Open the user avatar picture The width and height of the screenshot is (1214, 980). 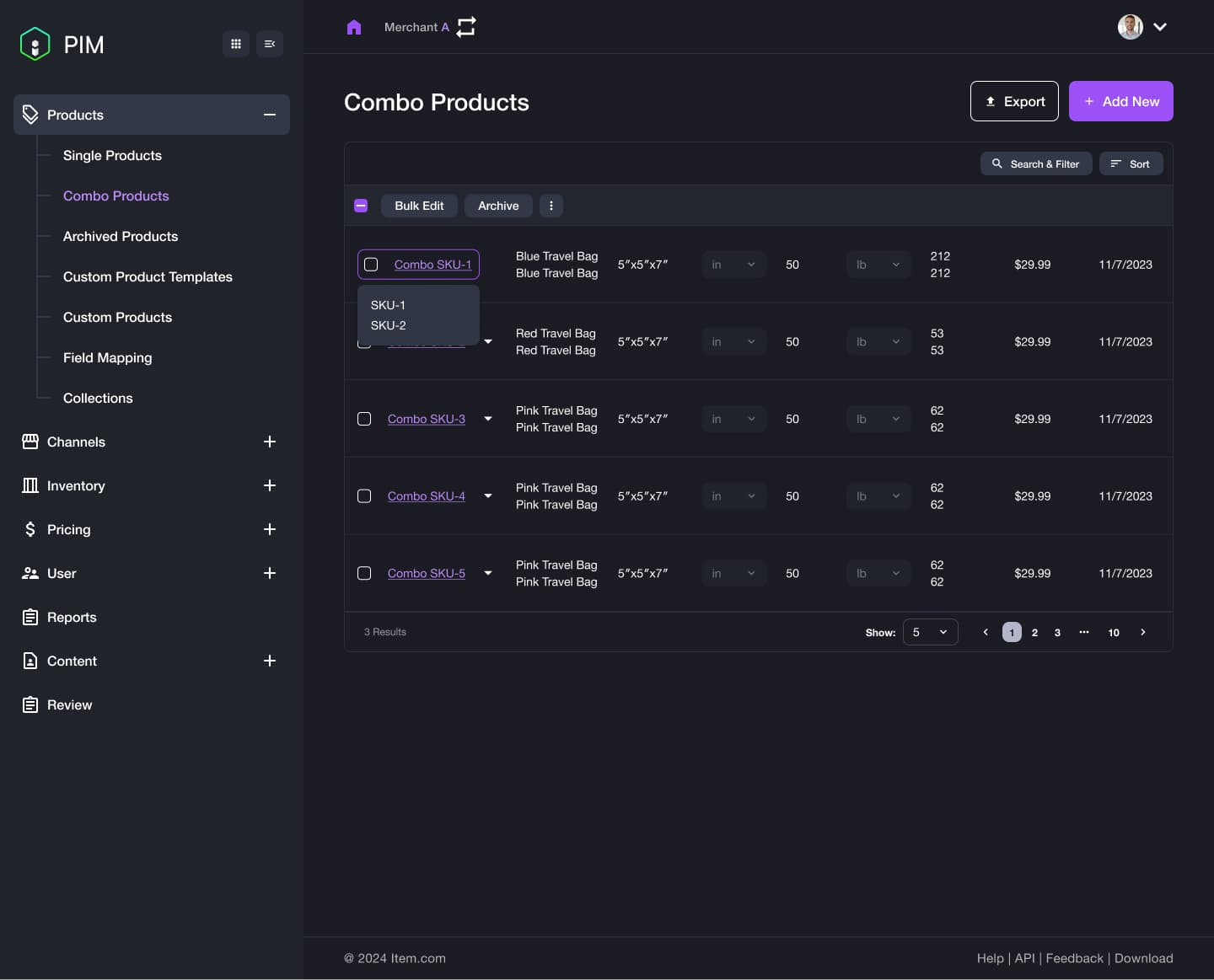click(x=1131, y=27)
